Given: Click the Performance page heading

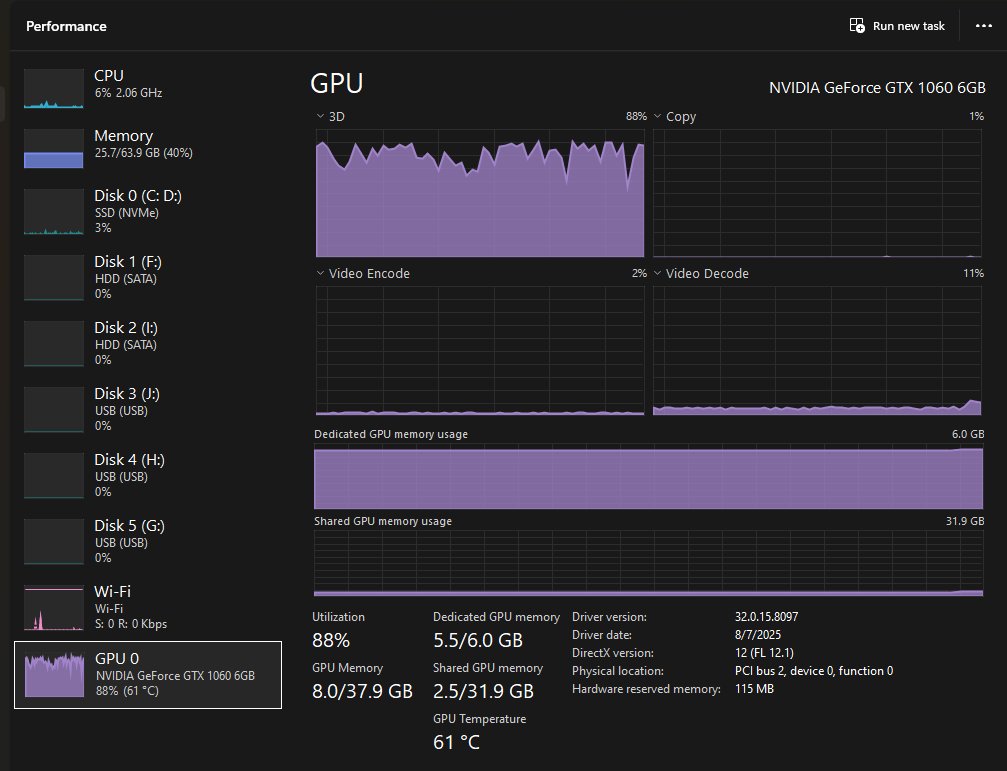Looking at the screenshot, I should coord(66,26).
